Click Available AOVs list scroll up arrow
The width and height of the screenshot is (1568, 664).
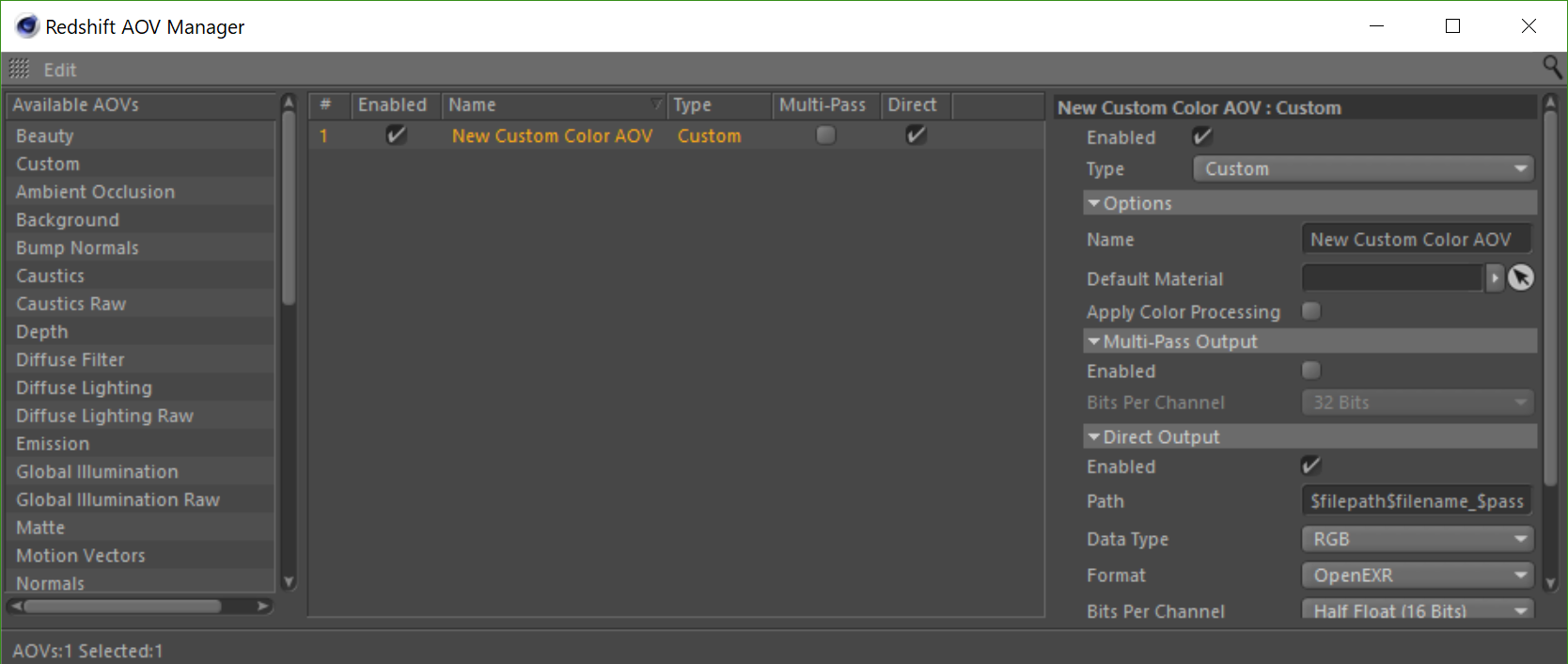coord(289,102)
